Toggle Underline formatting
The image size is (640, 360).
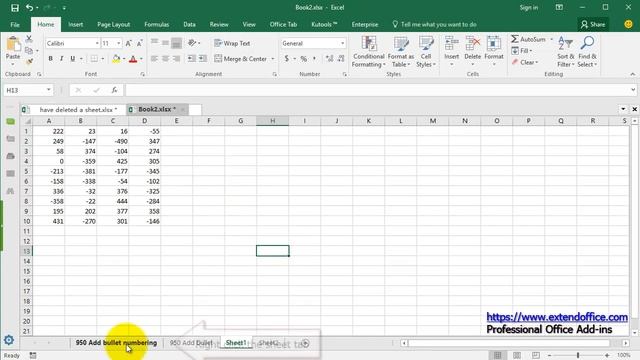73,59
